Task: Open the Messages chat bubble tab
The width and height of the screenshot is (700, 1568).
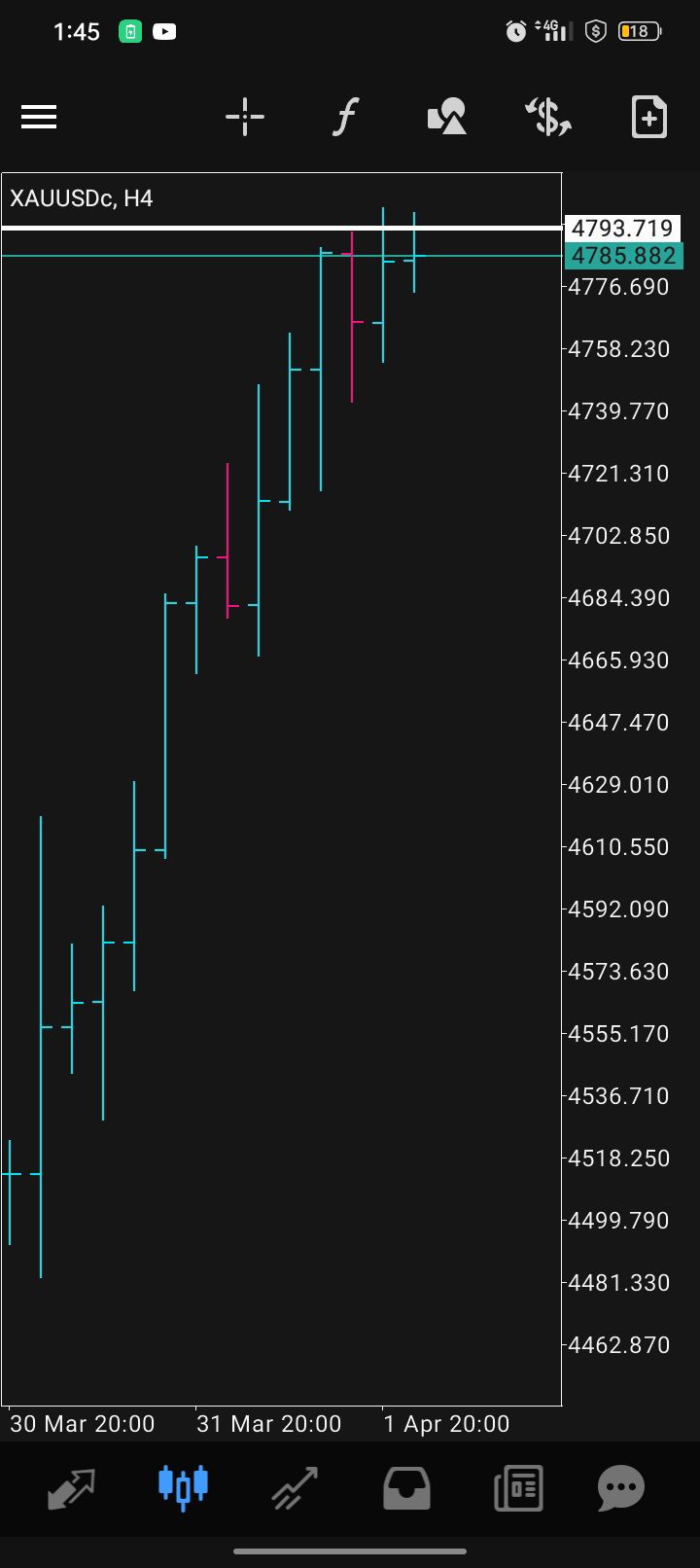Action: point(621,1487)
